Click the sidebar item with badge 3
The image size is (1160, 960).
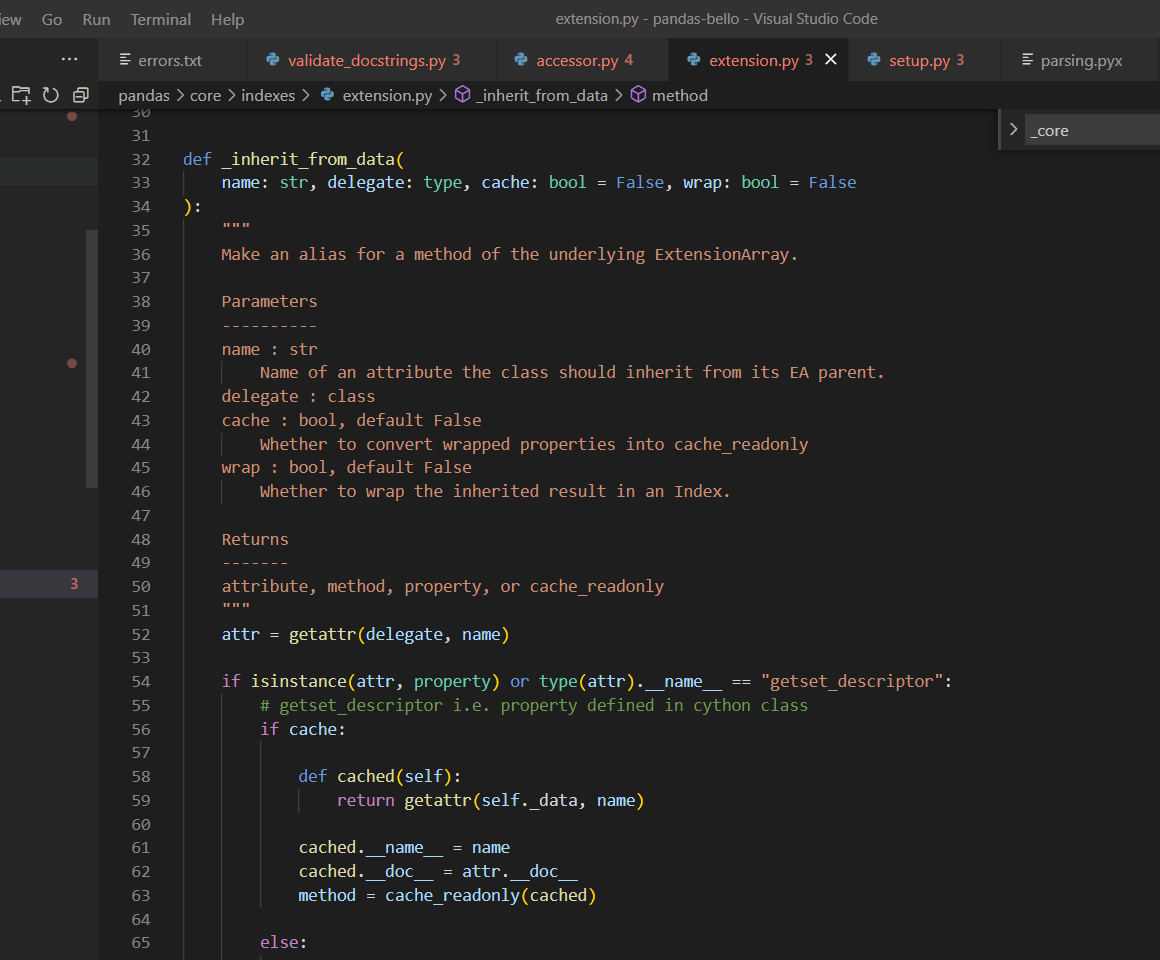coord(49,584)
